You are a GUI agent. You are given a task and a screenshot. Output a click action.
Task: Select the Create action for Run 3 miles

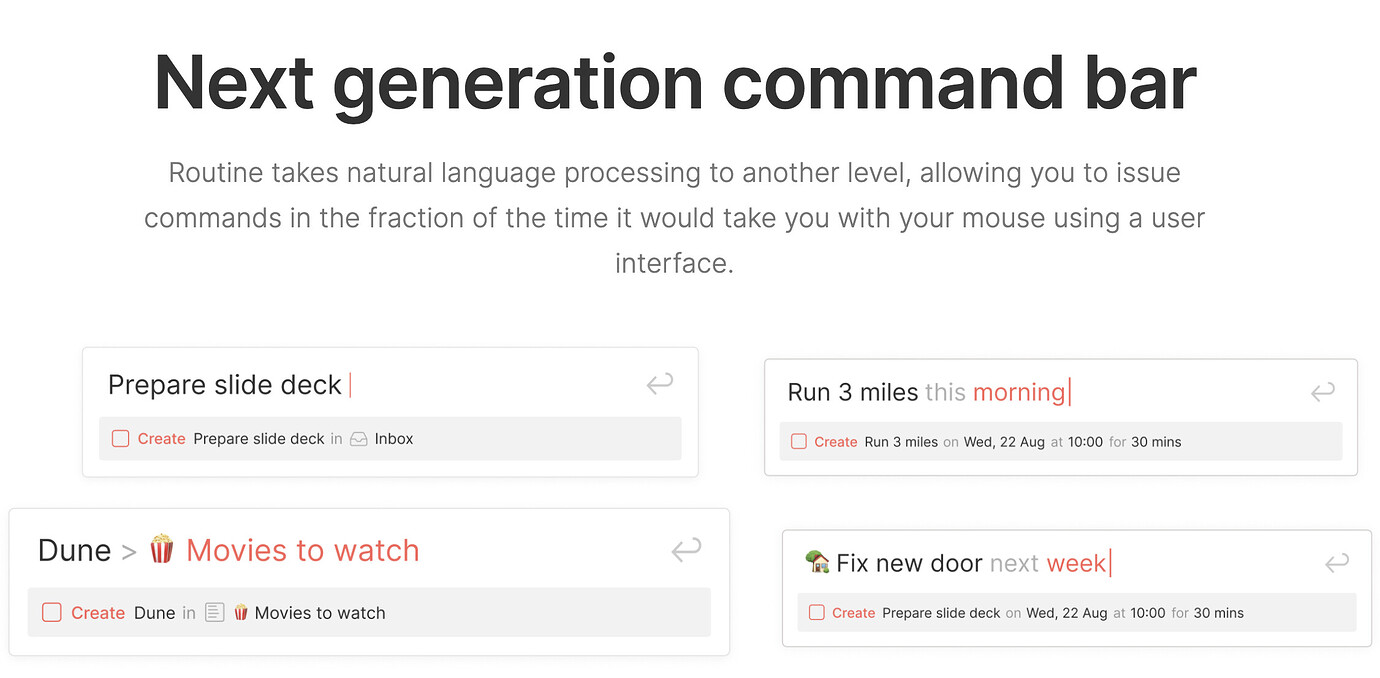coord(836,441)
